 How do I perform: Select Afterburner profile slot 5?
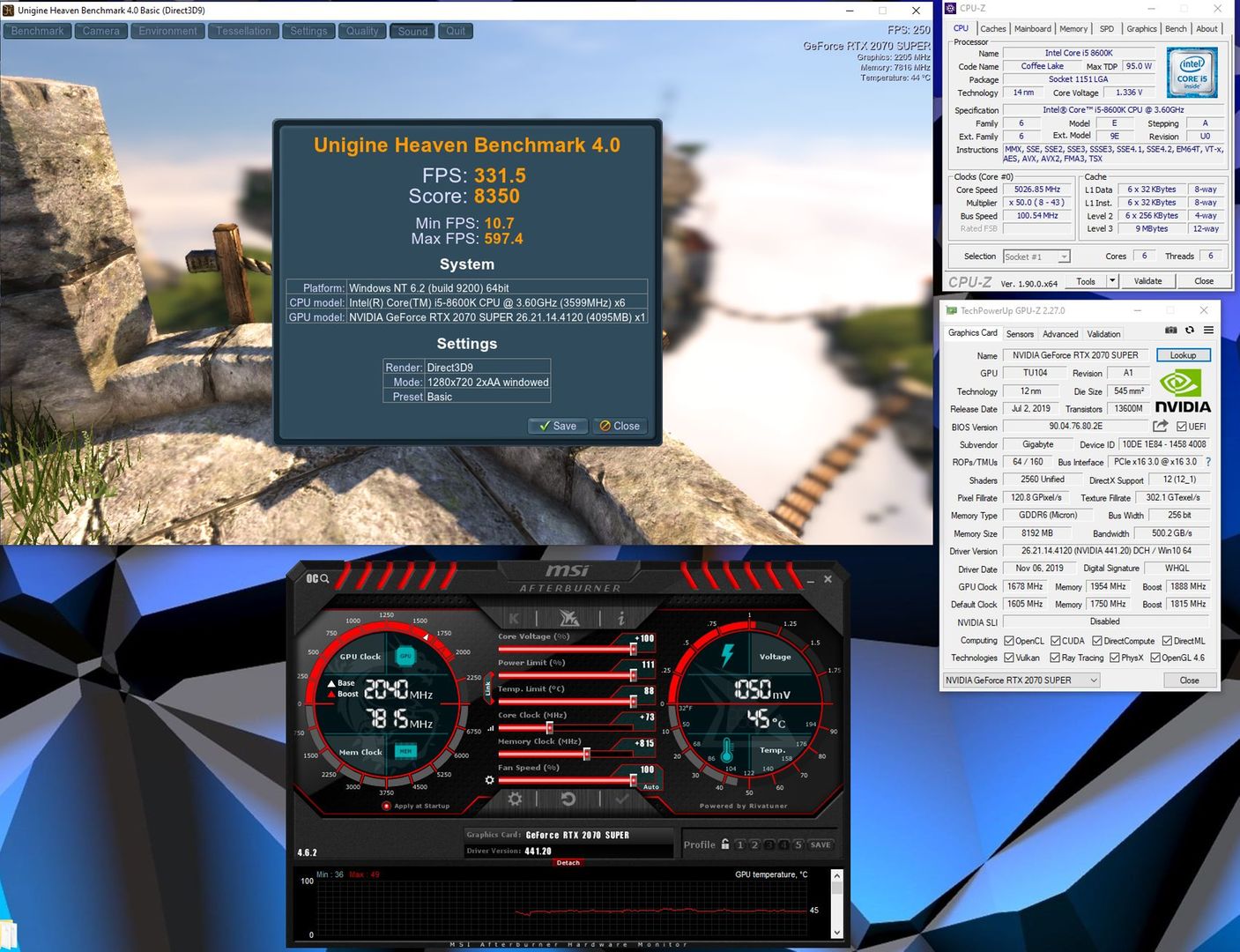coord(798,844)
